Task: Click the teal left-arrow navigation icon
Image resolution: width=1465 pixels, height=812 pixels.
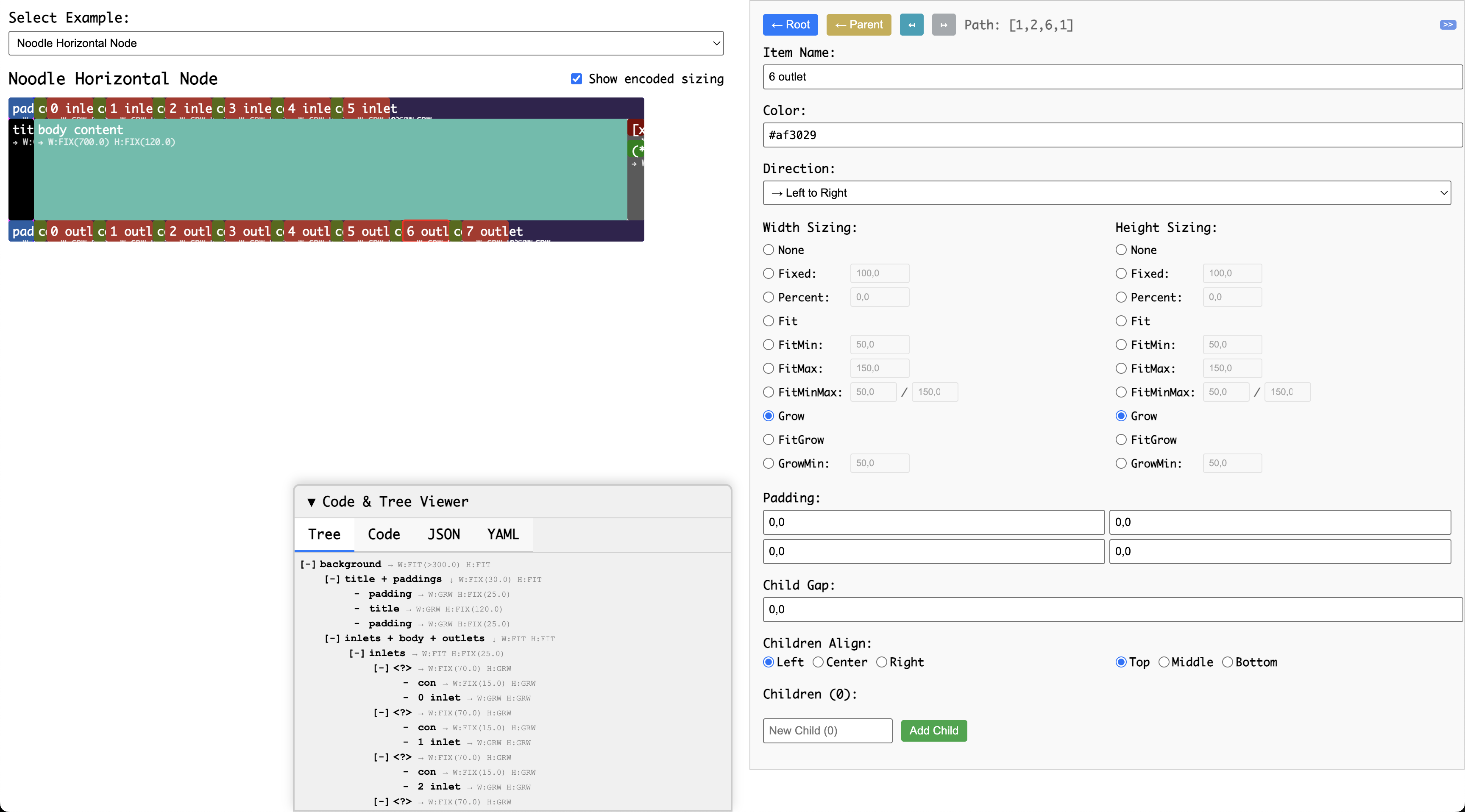Action: (x=912, y=25)
